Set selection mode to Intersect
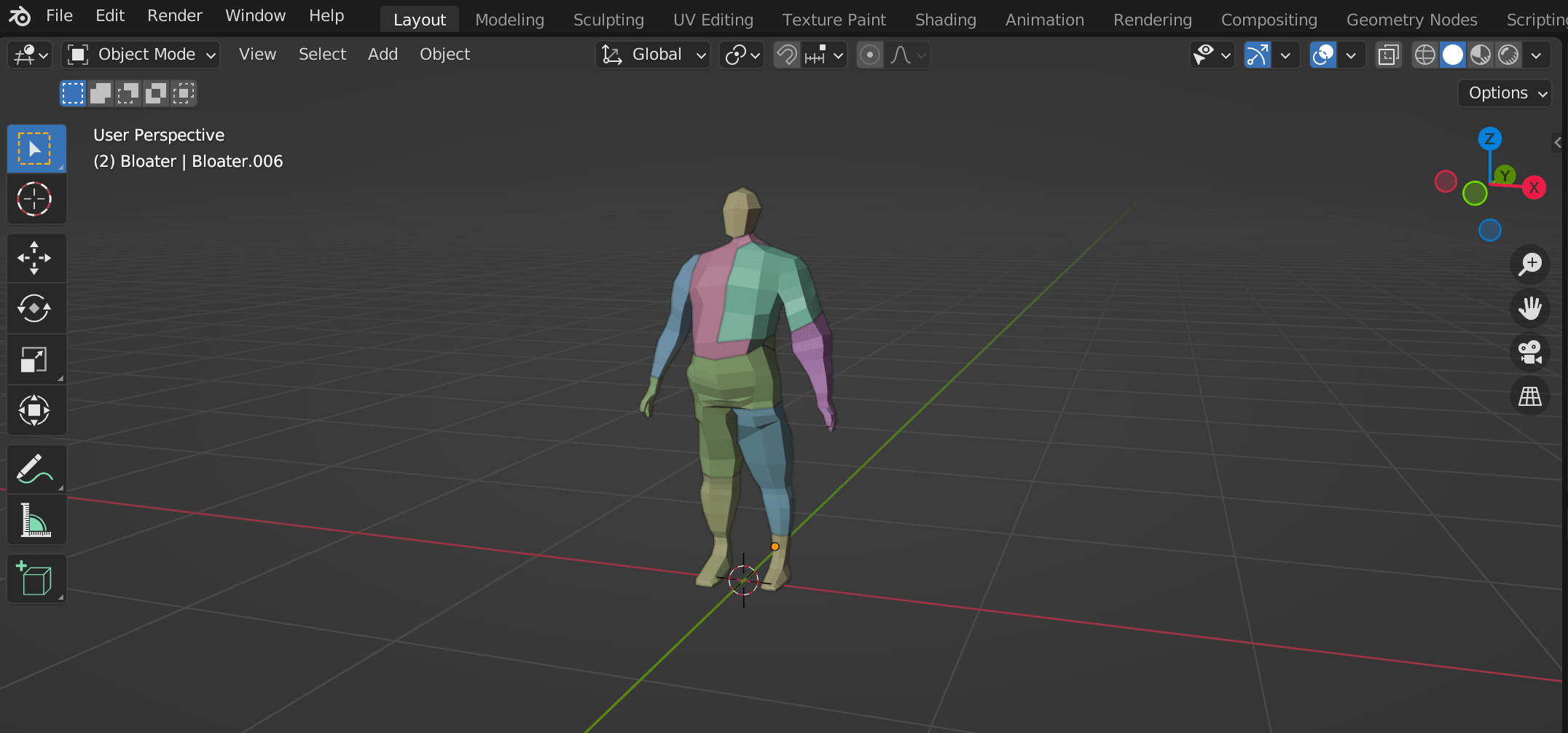 pyautogui.click(x=184, y=93)
